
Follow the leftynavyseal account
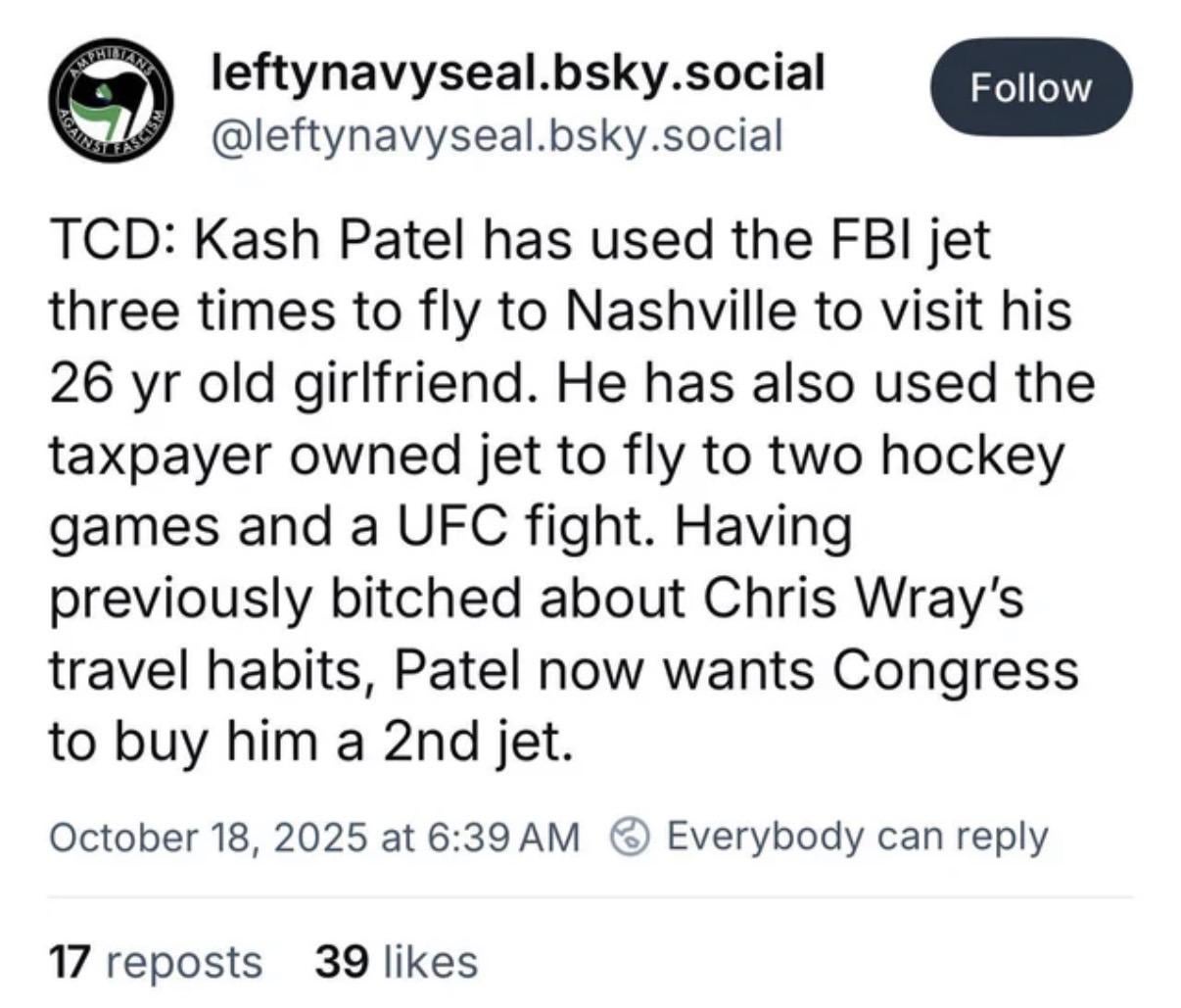(x=1030, y=88)
